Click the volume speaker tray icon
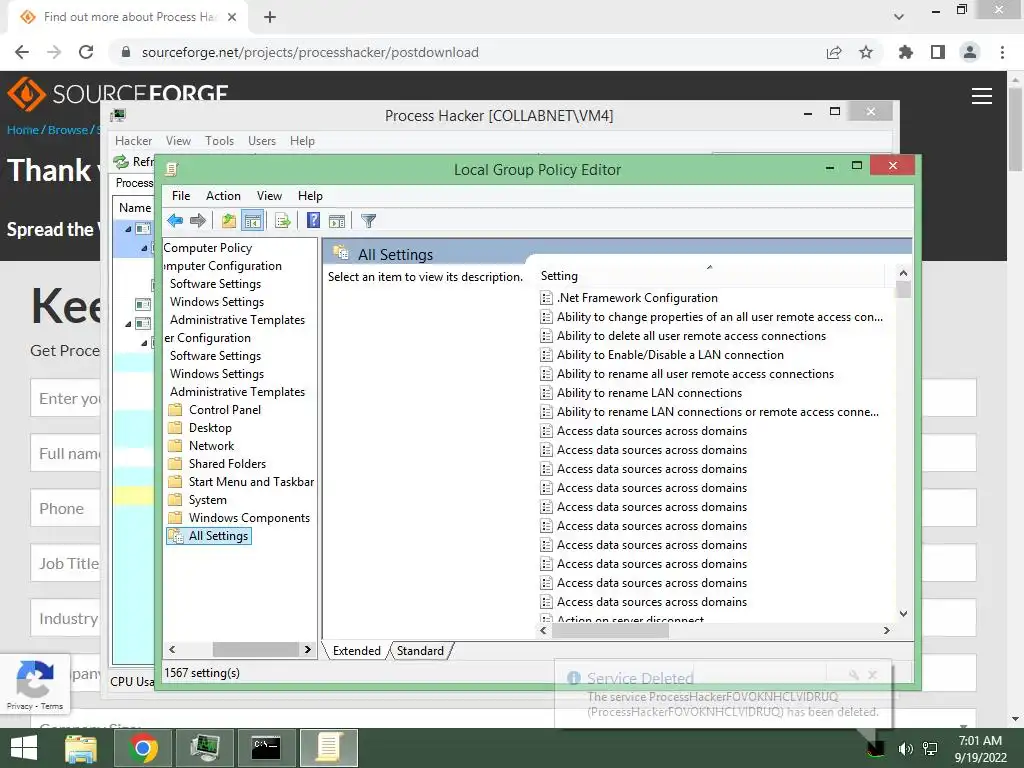 point(906,748)
